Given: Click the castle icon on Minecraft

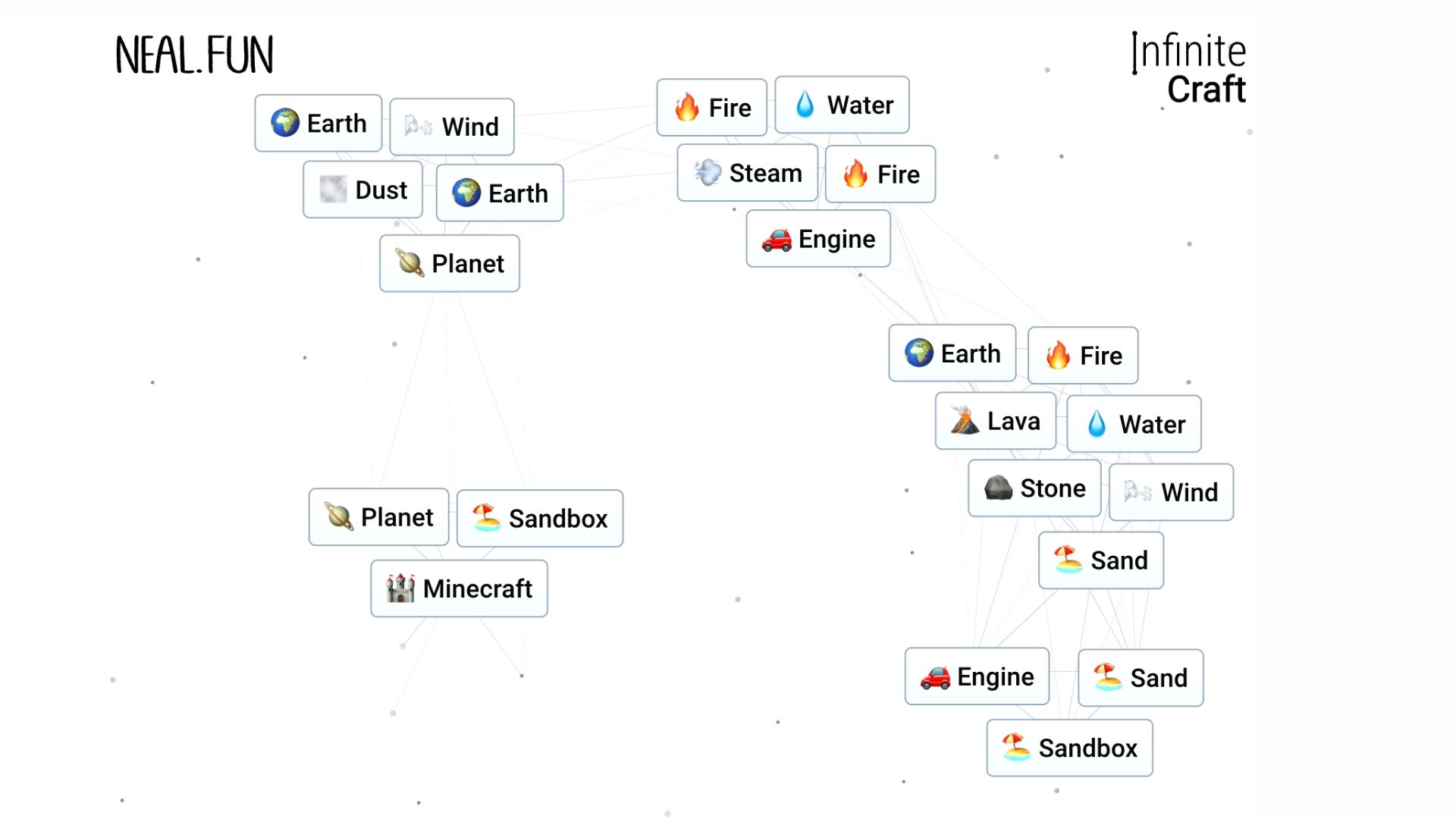Looking at the screenshot, I should click(x=400, y=588).
